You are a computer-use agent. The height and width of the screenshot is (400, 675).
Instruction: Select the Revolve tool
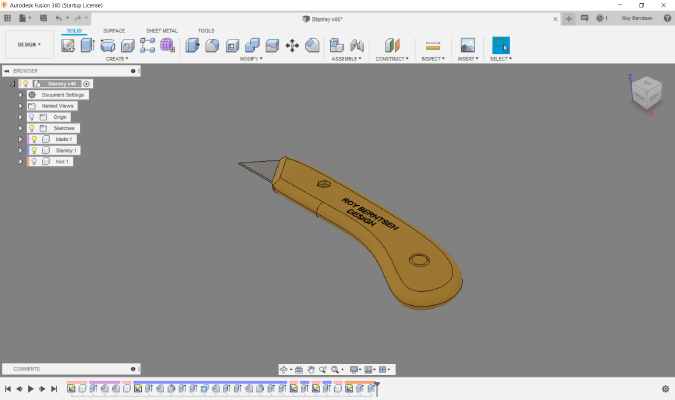click(108, 45)
